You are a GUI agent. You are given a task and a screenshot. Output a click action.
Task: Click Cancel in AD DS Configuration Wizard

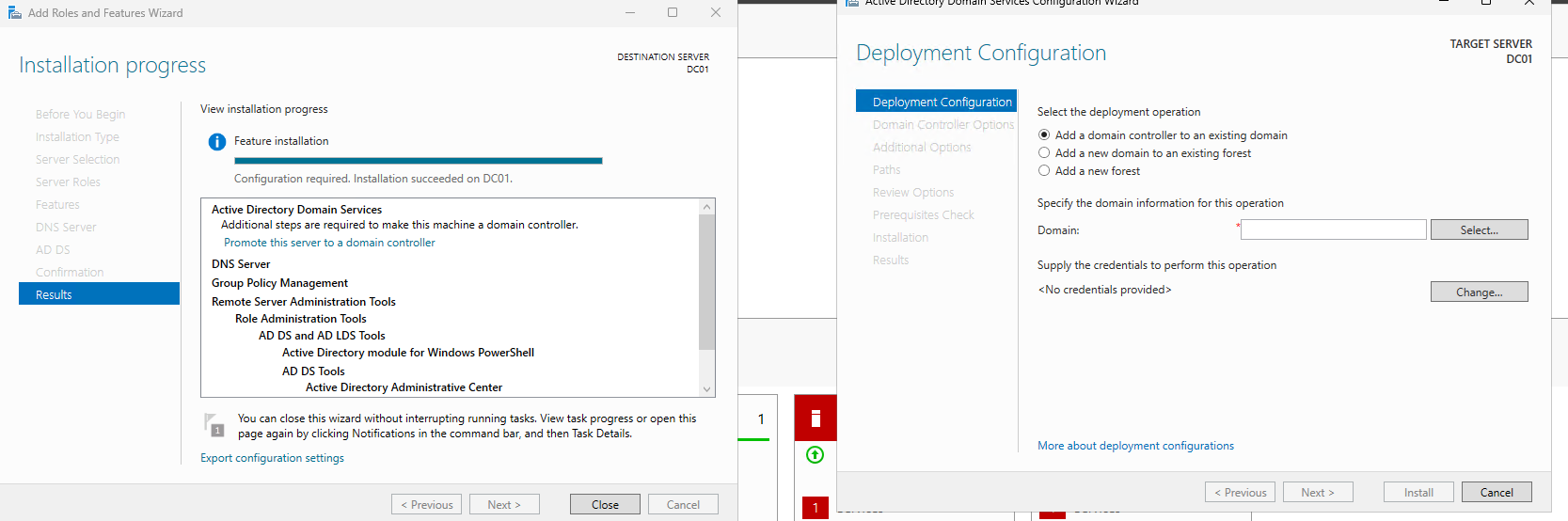pos(1497,492)
